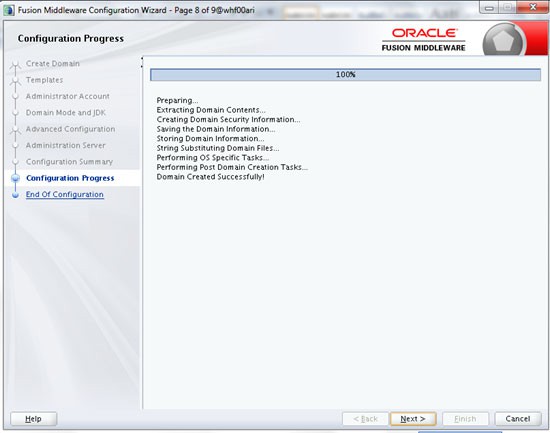Close the wizard window
The image size is (550, 433).
tap(533, 7)
